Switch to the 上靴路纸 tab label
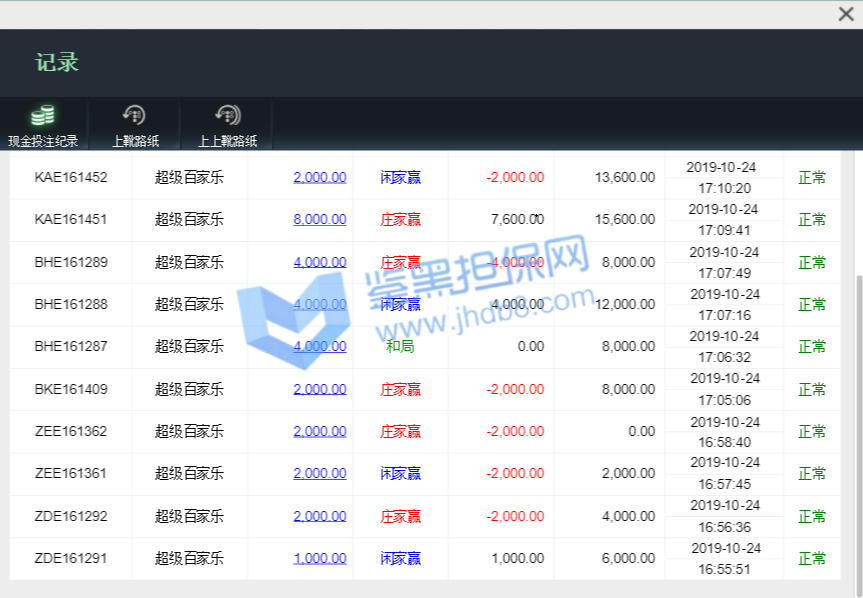863x598 pixels. pyautogui.click(x=135, y=141)
